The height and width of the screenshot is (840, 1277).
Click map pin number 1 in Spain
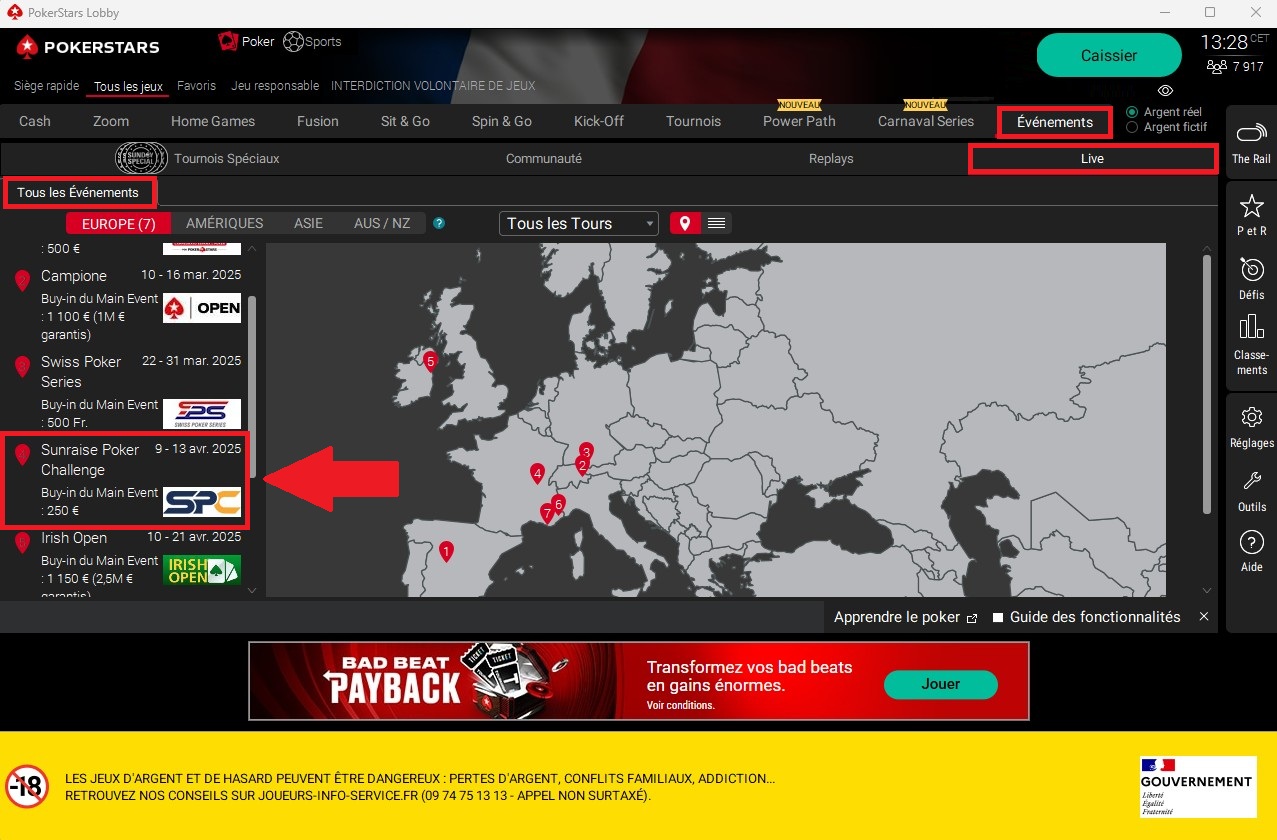446,551
